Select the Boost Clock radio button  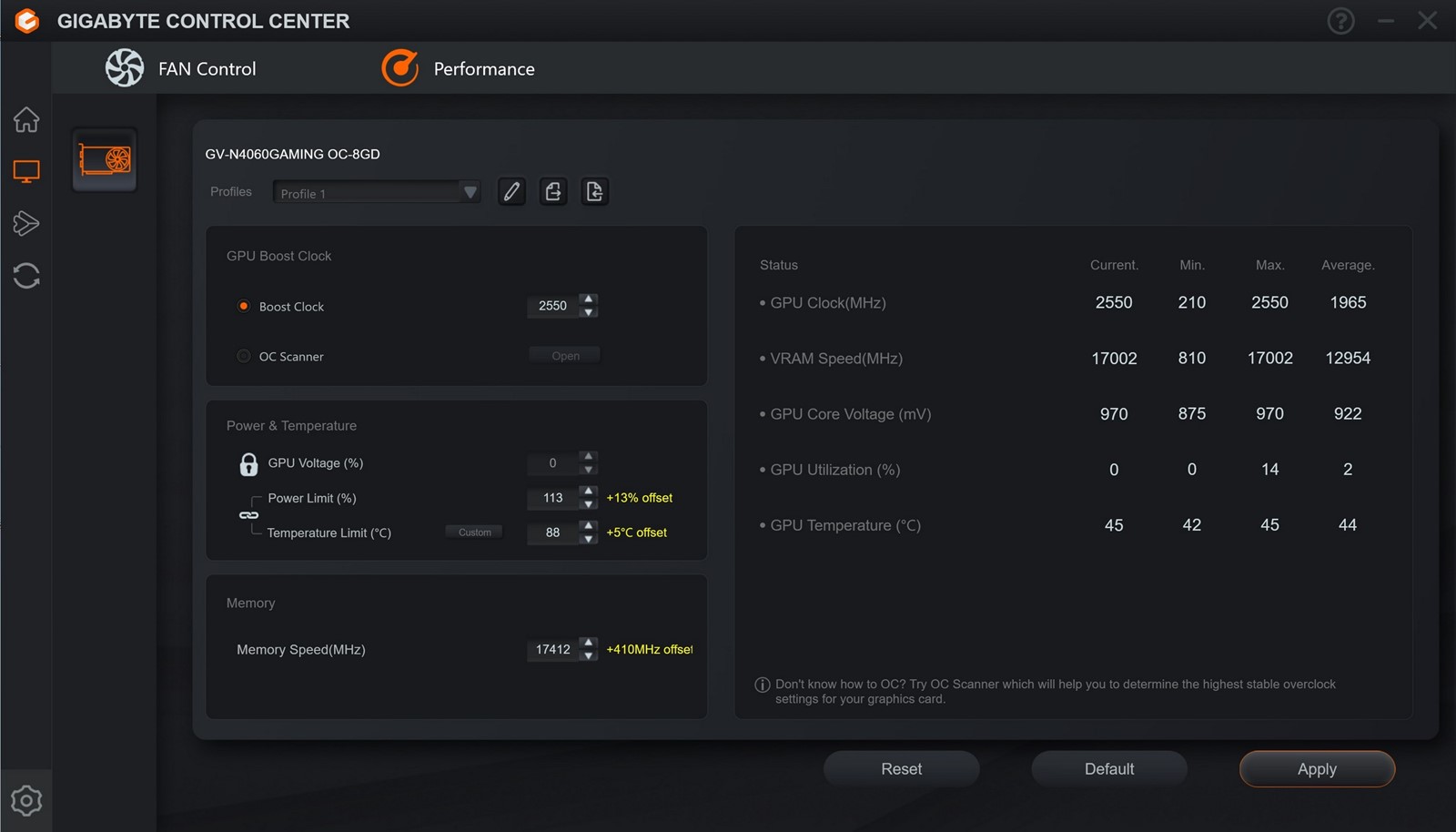243,306
